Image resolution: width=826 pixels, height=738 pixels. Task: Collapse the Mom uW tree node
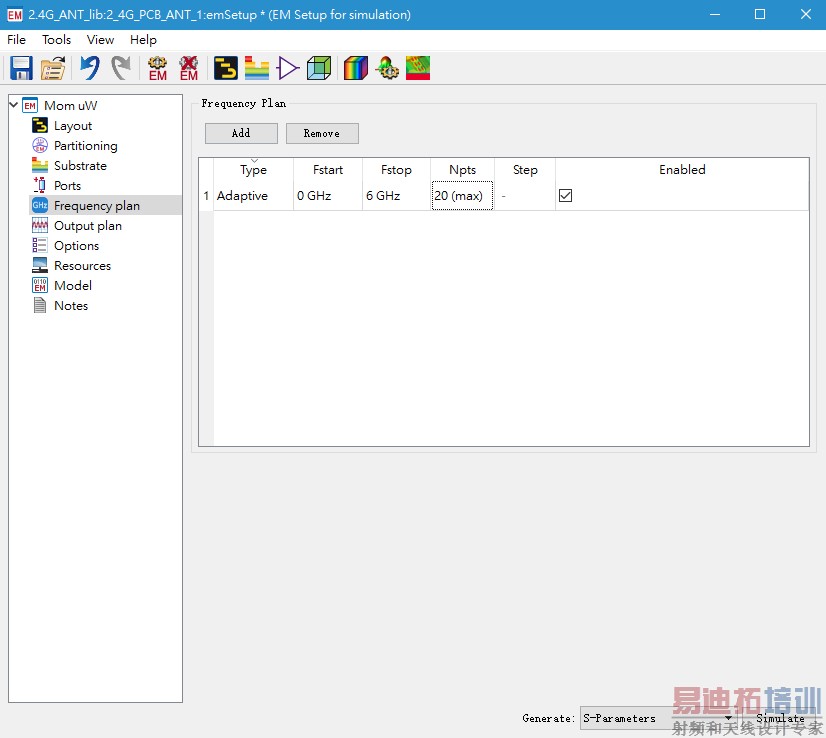(x=14, y=105)
